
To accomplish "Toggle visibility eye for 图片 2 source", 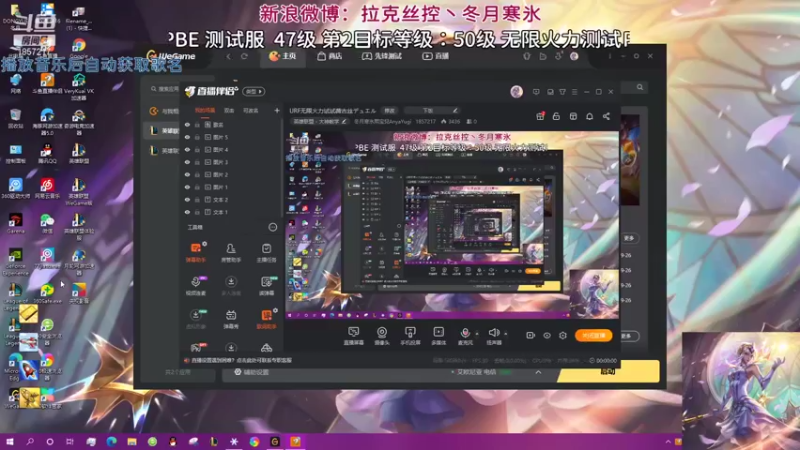I will pos(187,174).
